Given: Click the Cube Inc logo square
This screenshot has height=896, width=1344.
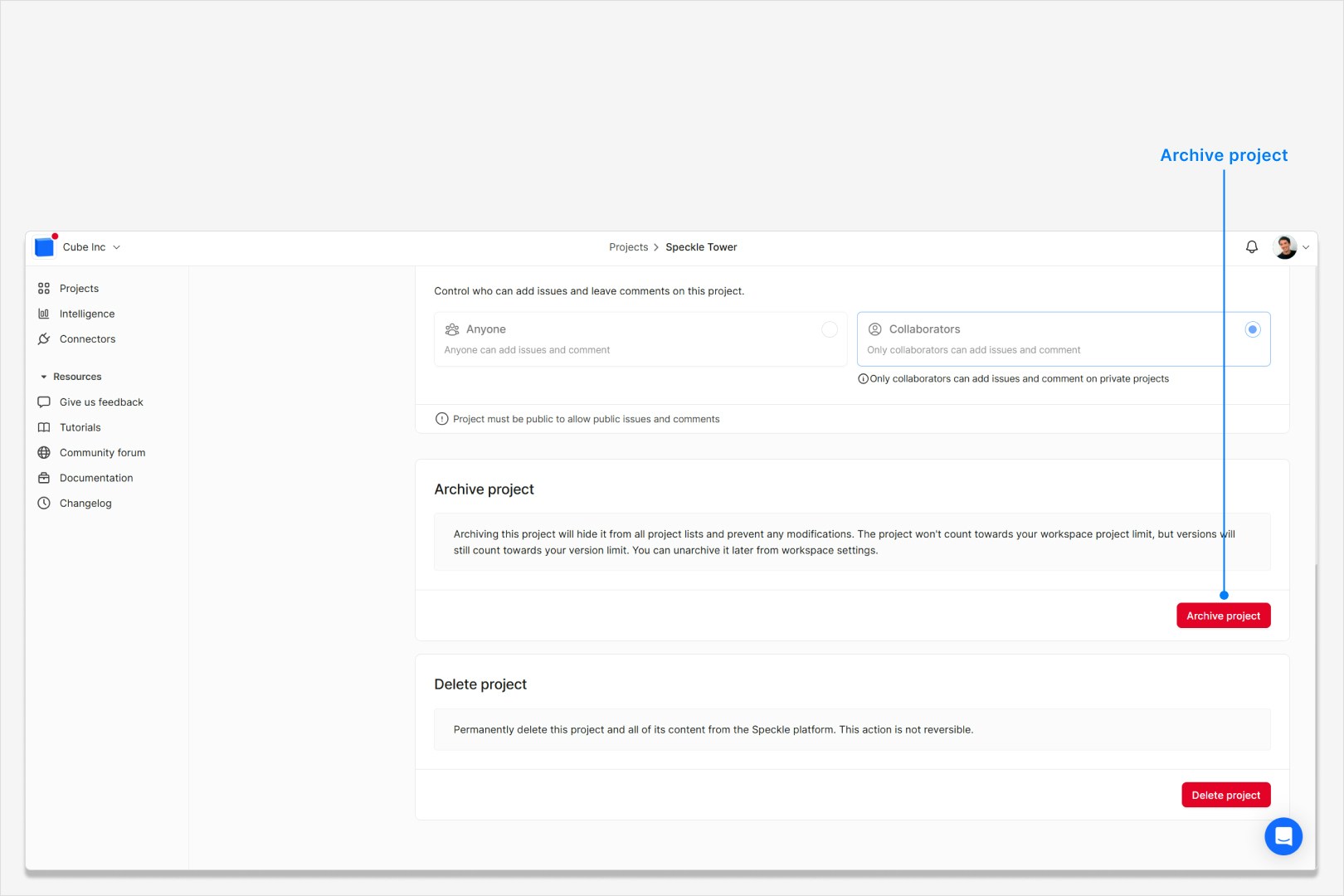Looking at the screenshot, I should [44, 246].
